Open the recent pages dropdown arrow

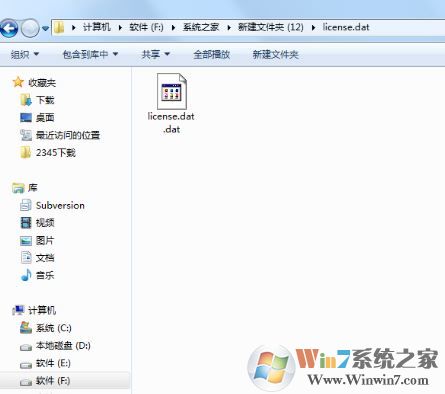coord(46,29)
